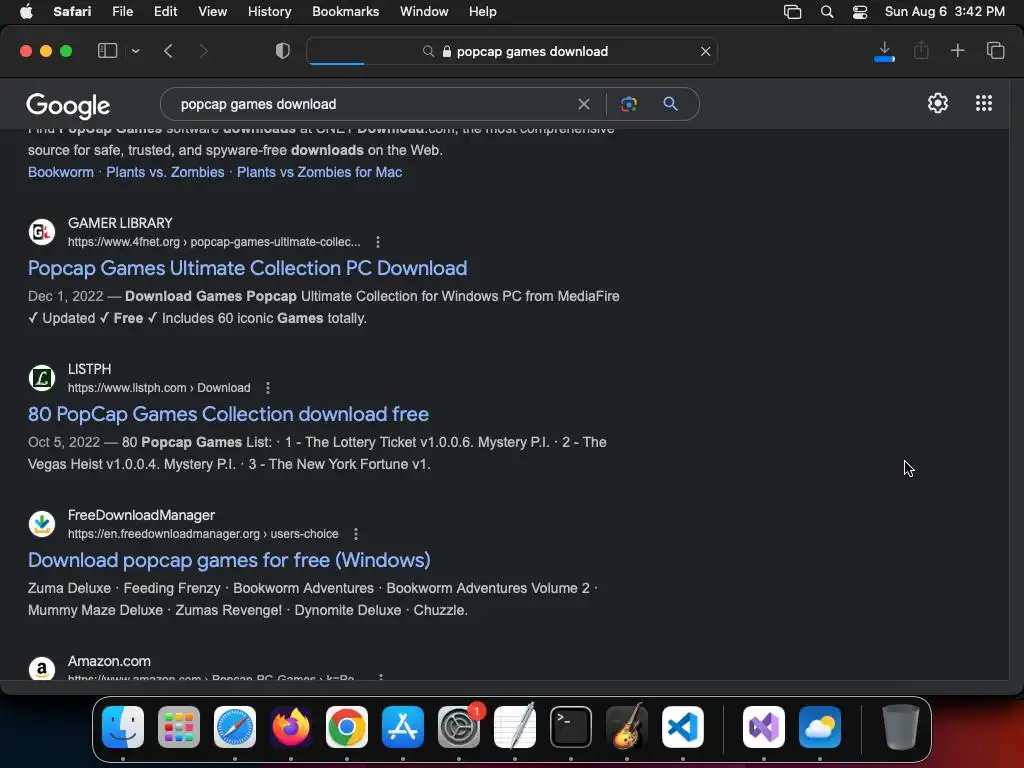Open the Safari menu
The width and height of the screenshot is (1024, 768).
(x=72, y=12)
